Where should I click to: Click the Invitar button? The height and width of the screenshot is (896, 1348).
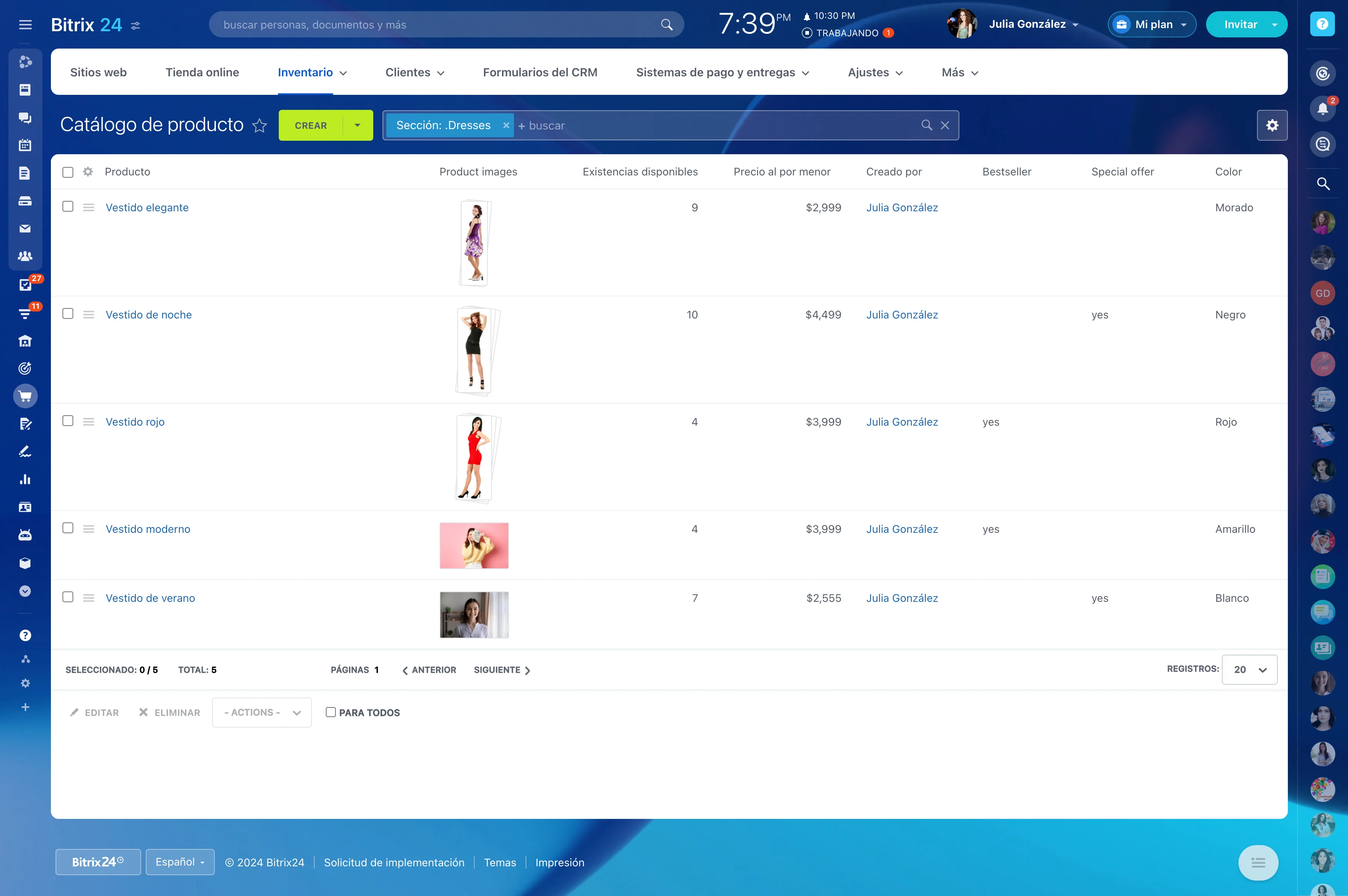coord(1240,25)
